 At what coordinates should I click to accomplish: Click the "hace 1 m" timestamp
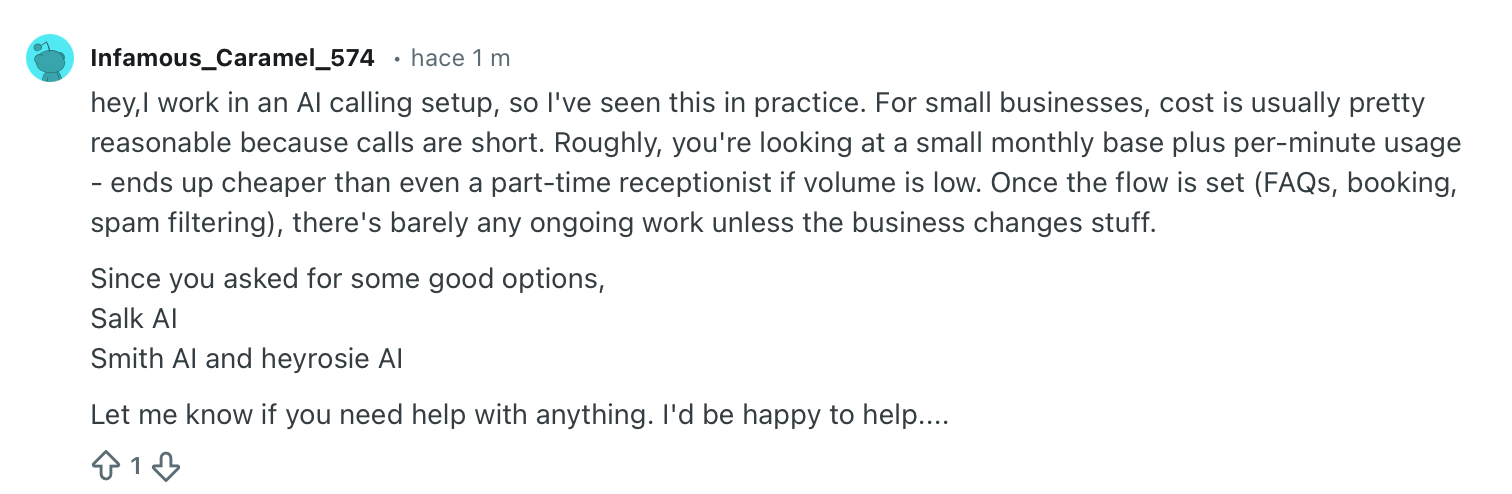(x=460, y=58)
